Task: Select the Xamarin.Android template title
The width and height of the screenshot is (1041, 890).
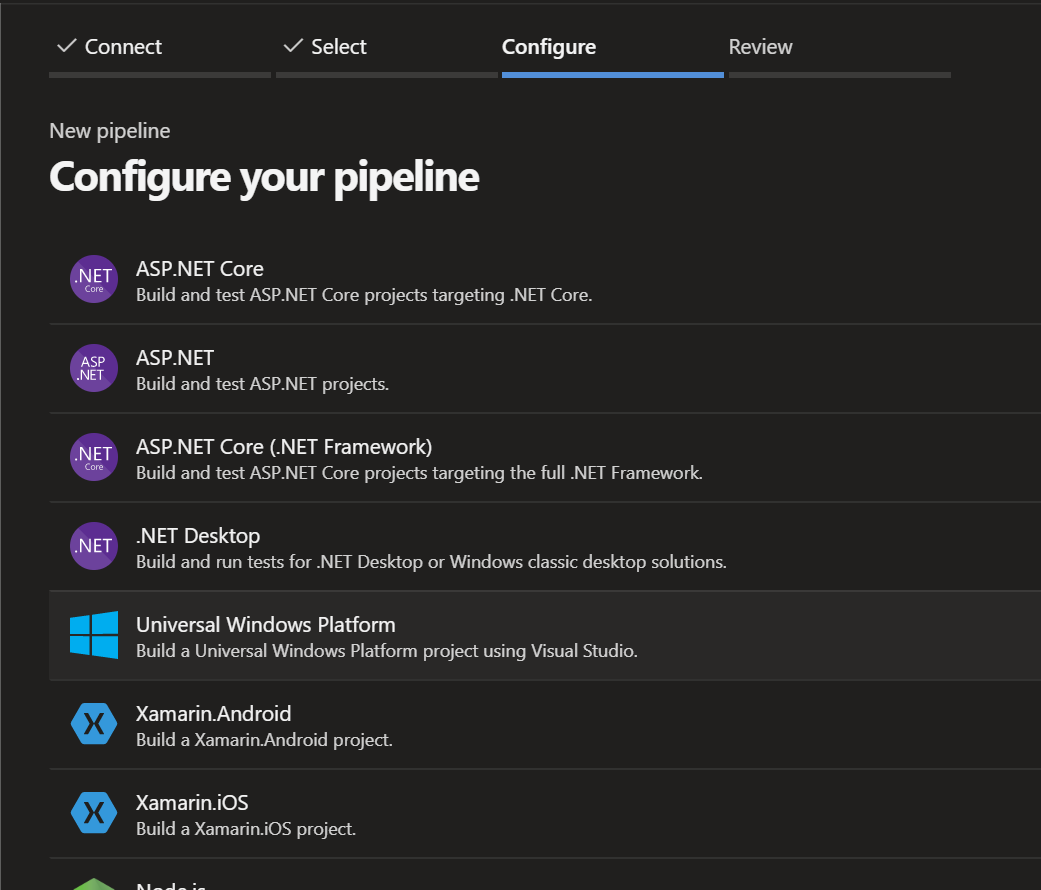Action: [214, 714]
